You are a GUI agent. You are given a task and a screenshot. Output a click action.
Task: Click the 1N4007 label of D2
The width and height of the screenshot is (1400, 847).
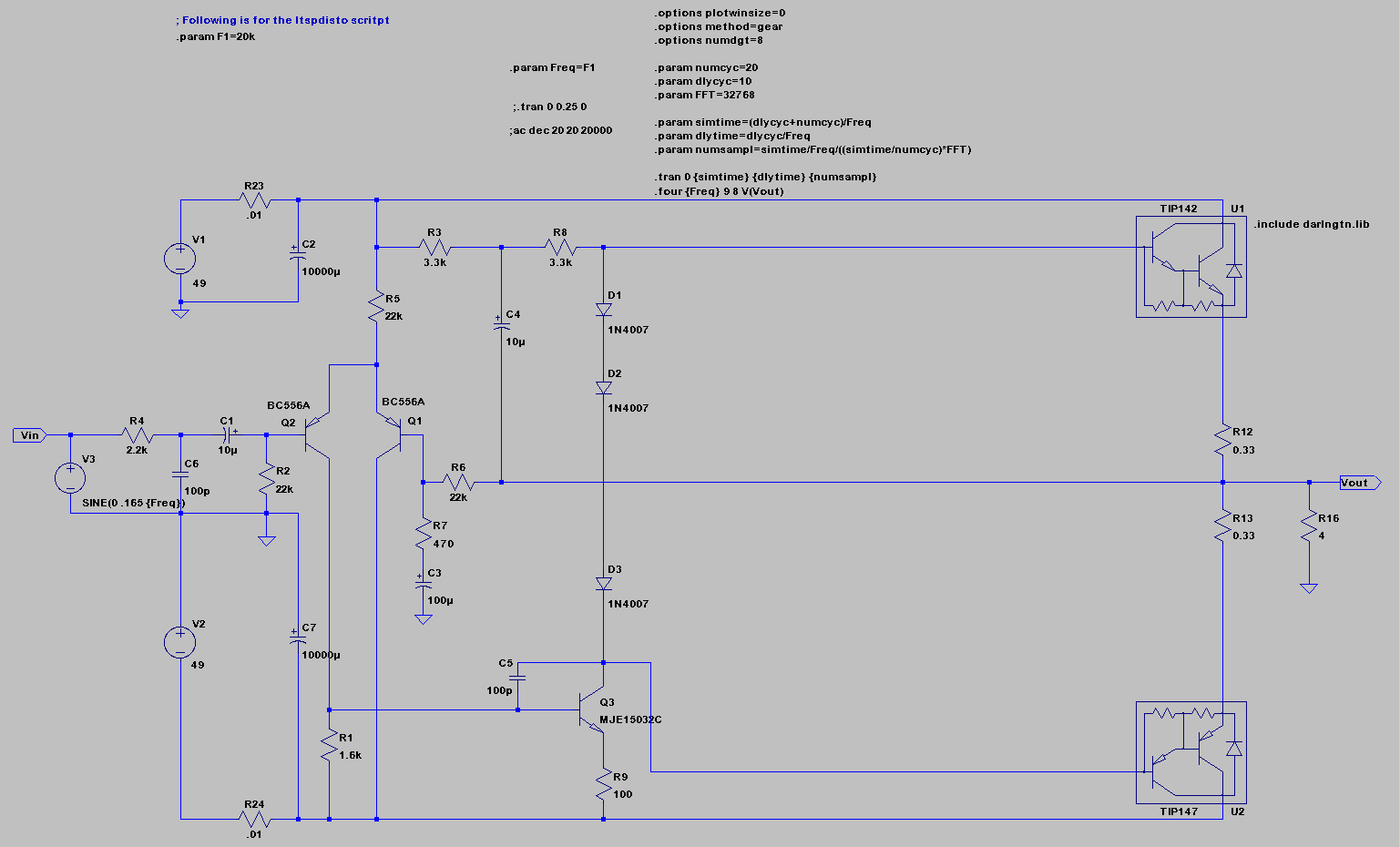(x=628, y=408)
